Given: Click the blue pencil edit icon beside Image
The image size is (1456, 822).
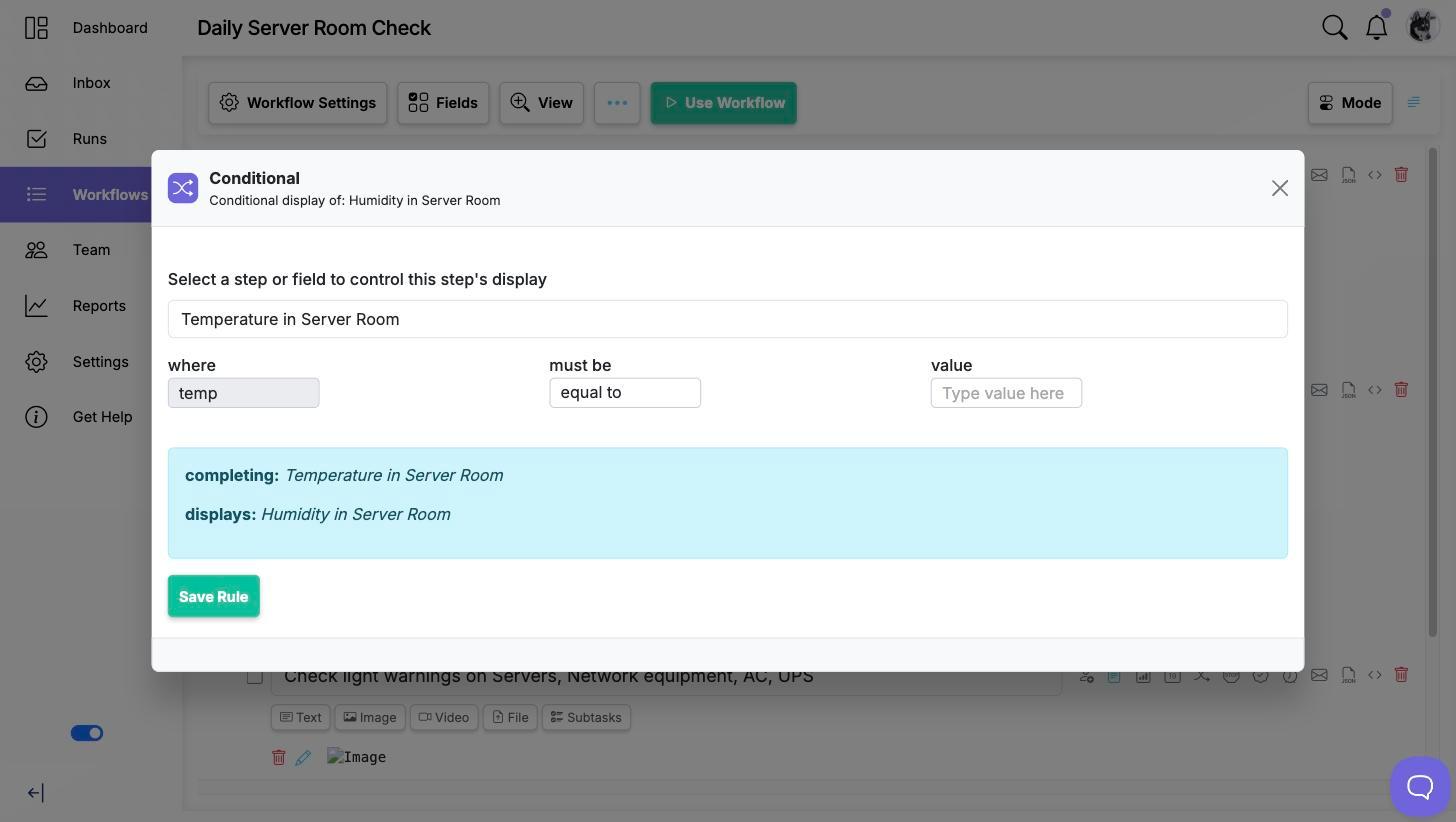Looking at the screenshot, I should click(303, 757).
